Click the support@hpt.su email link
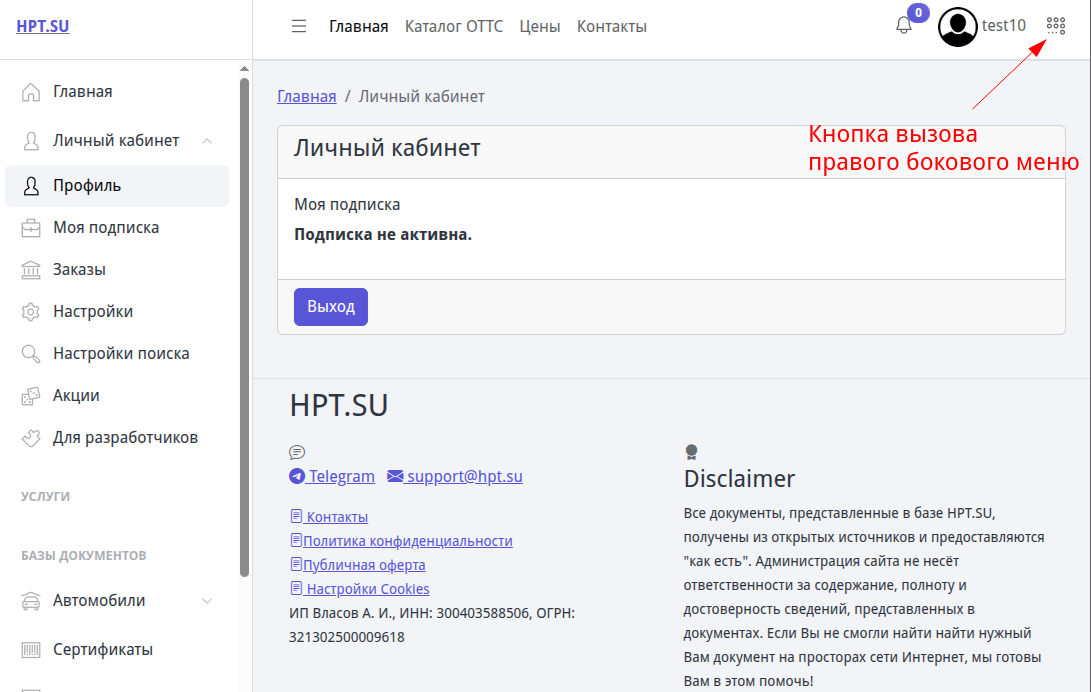 point(455,477)
